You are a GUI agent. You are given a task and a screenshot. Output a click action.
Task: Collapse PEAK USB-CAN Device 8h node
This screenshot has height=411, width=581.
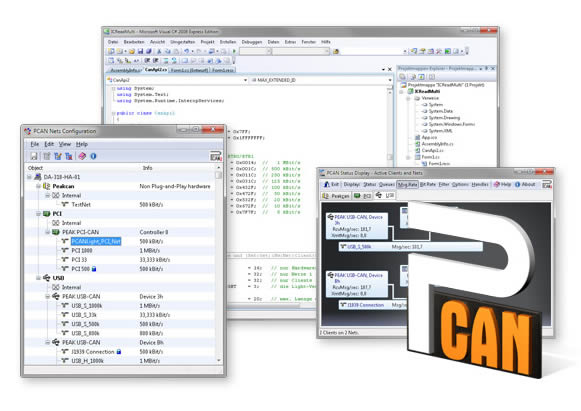click(x=47, y=342)
